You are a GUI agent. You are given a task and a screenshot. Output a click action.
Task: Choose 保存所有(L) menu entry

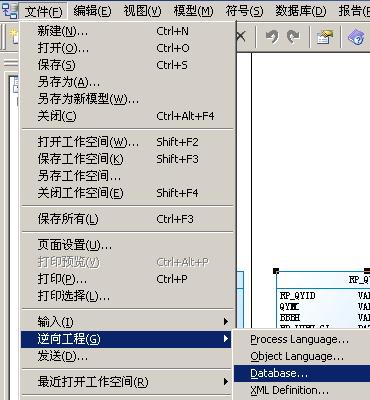click(x=127, y=219)
